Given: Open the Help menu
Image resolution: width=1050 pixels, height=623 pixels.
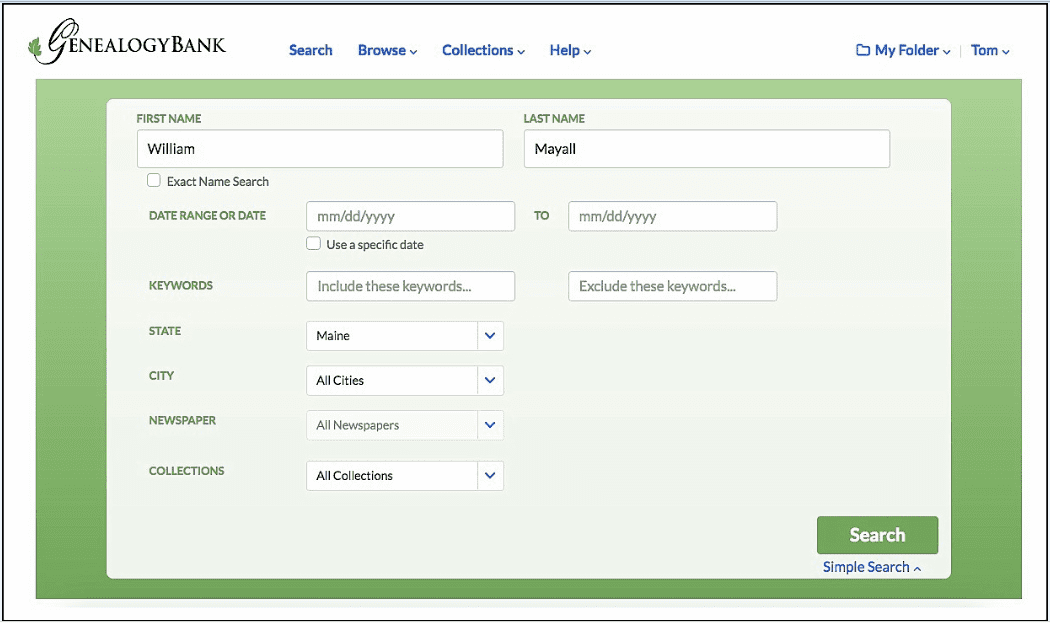Looking at the screenshot, I should [571, 50].
